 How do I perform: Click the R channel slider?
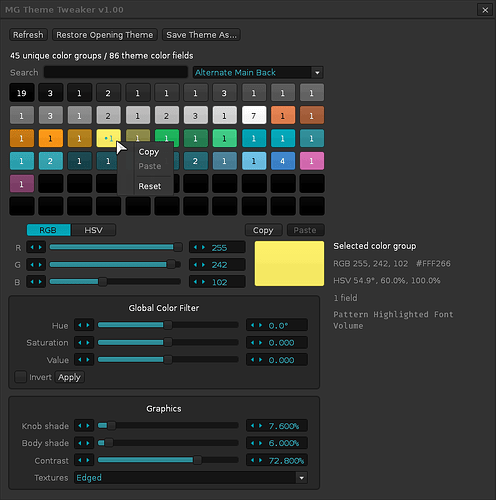116,247
